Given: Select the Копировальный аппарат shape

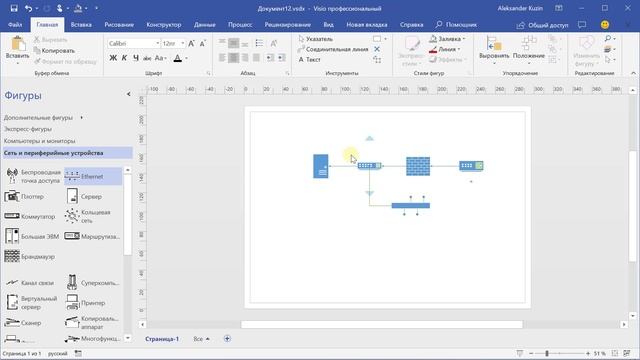Looking at the screenshot, I should (x=93, y=322).
